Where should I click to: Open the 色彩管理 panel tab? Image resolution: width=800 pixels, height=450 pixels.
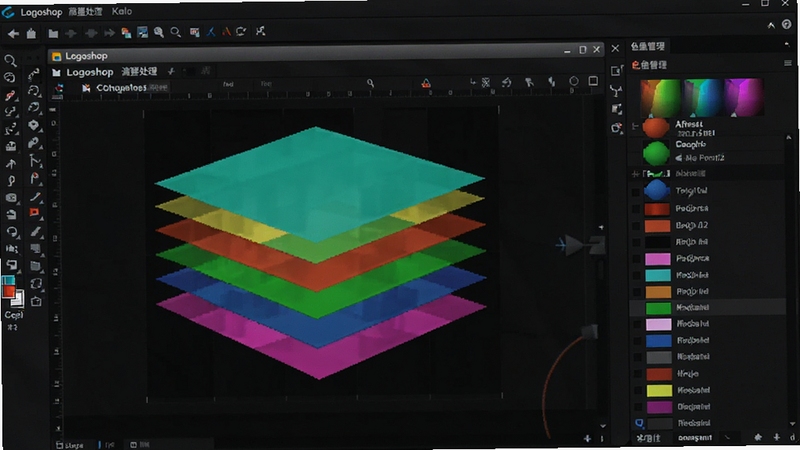[647, 46]
